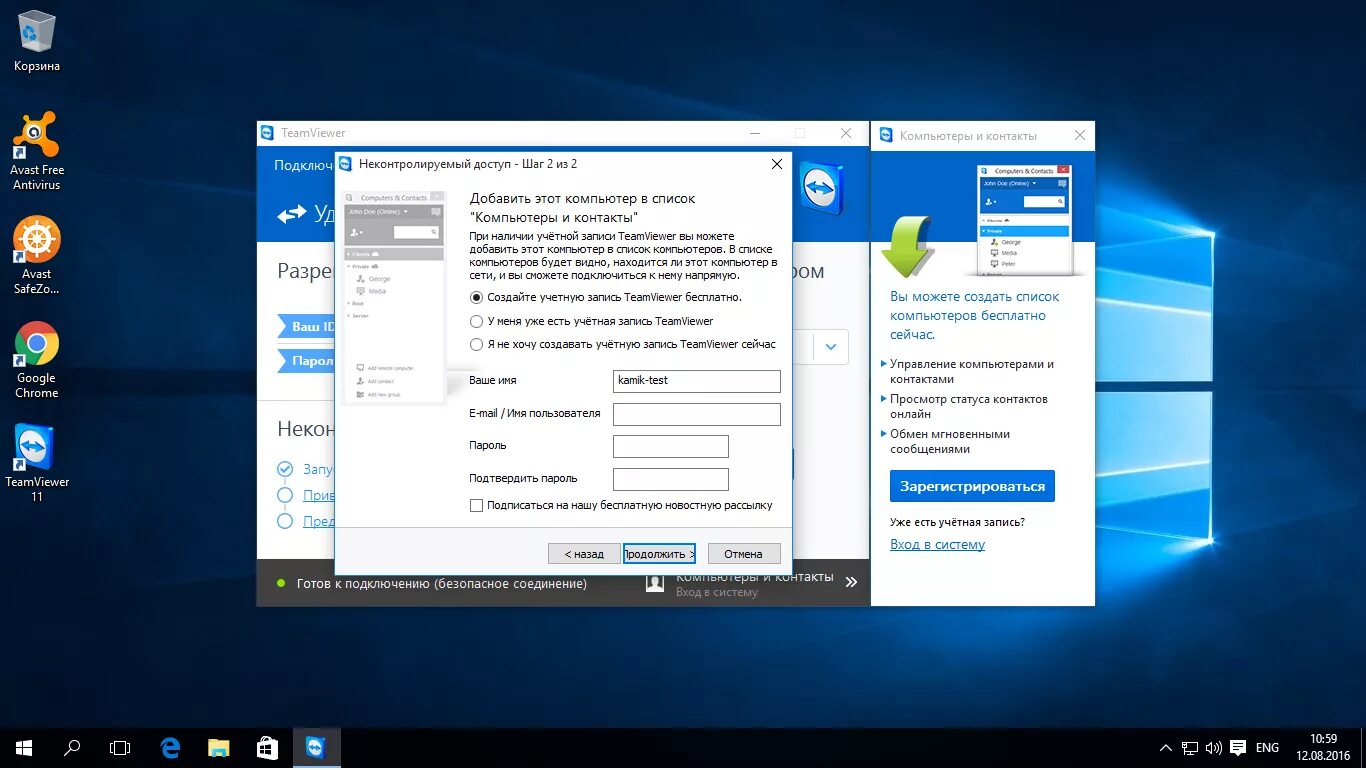Open volume control tray icon
This screenshot has height=770, width=1366.
point(1214,748)
